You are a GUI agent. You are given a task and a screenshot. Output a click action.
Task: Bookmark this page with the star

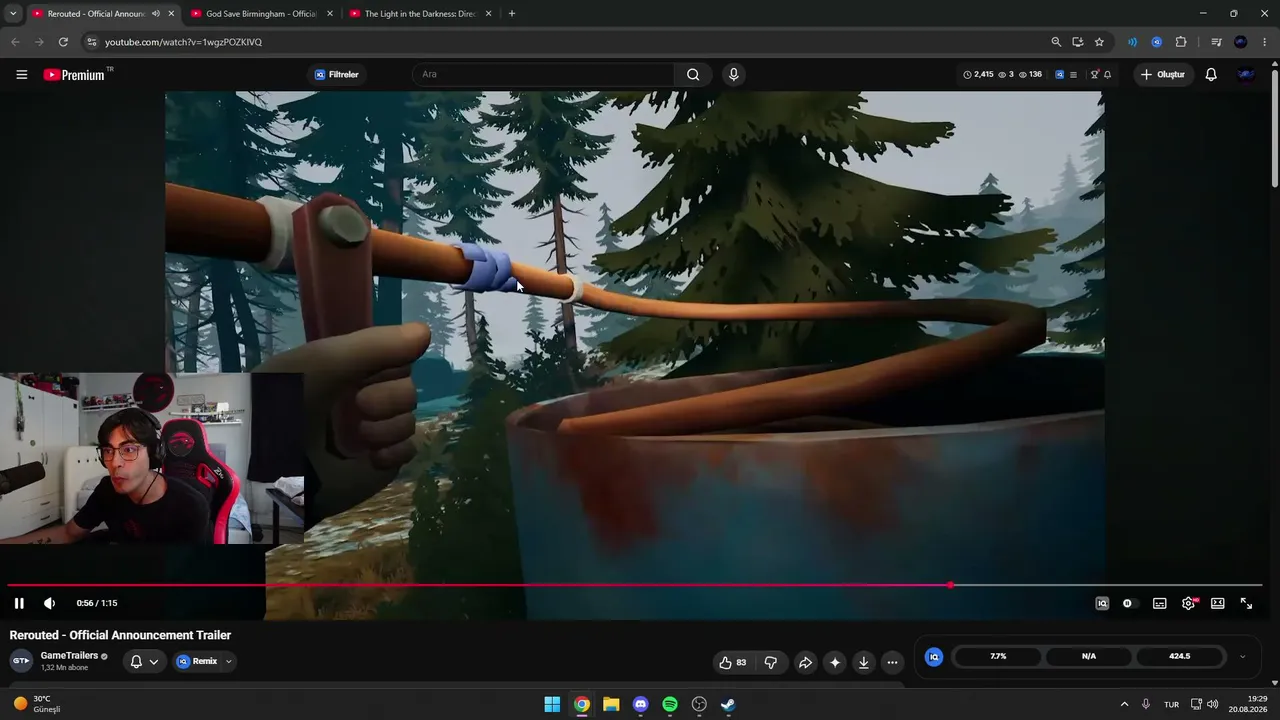[1099, 42]
